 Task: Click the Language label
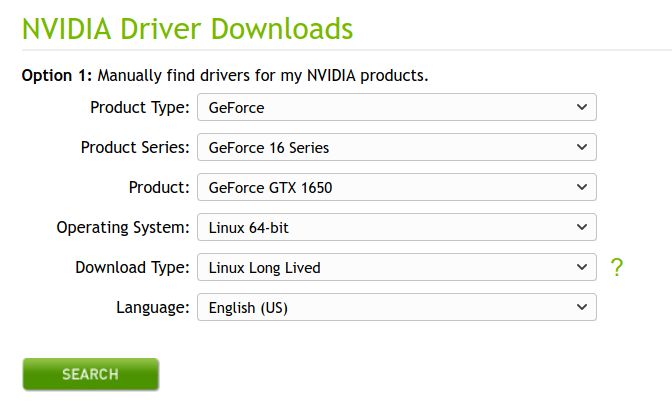click(153, 307)
